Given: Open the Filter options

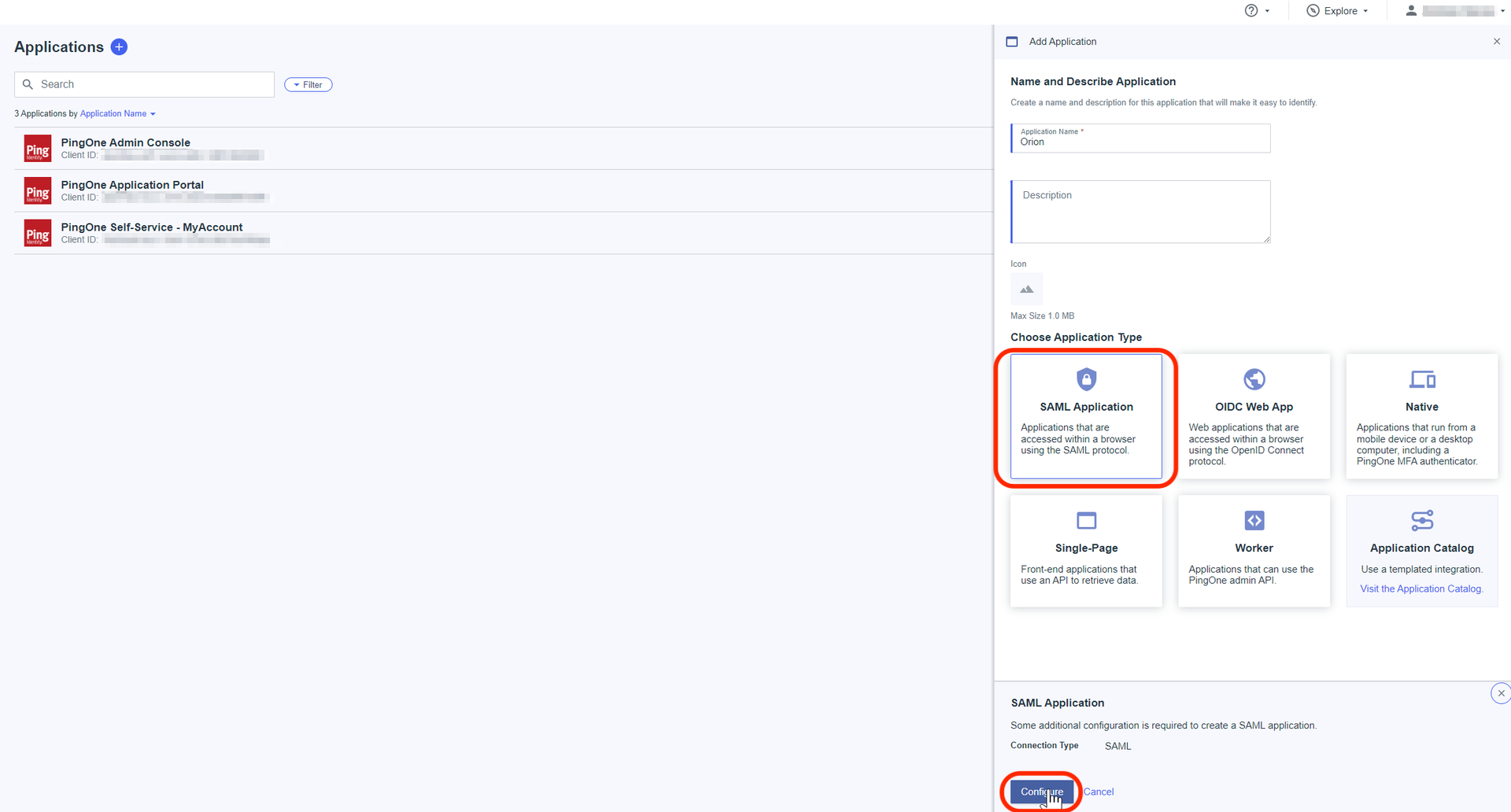Looking at the screenshot, I should click(x=308, y=85).
